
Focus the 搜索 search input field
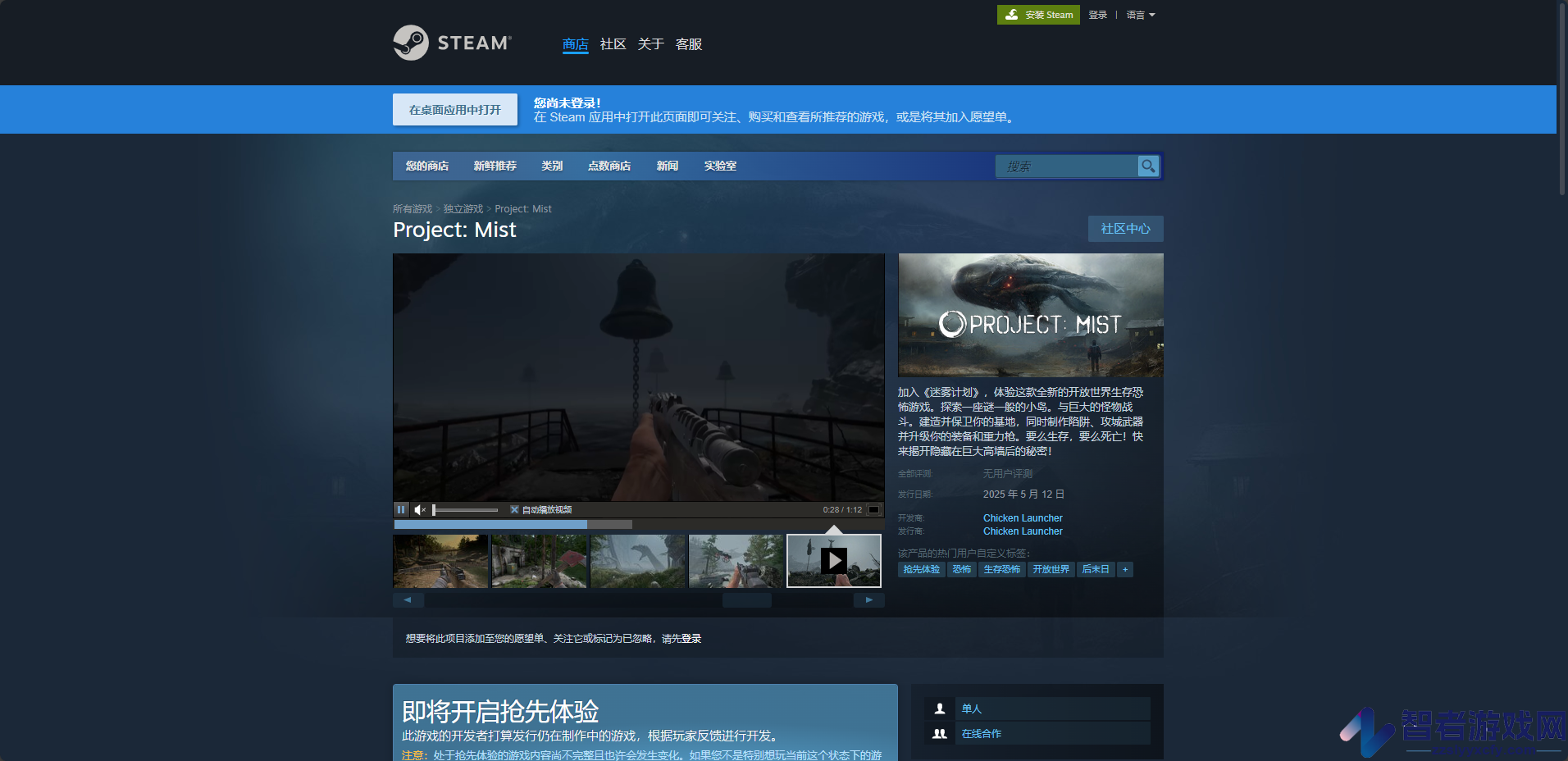[x=1067, y=166]
